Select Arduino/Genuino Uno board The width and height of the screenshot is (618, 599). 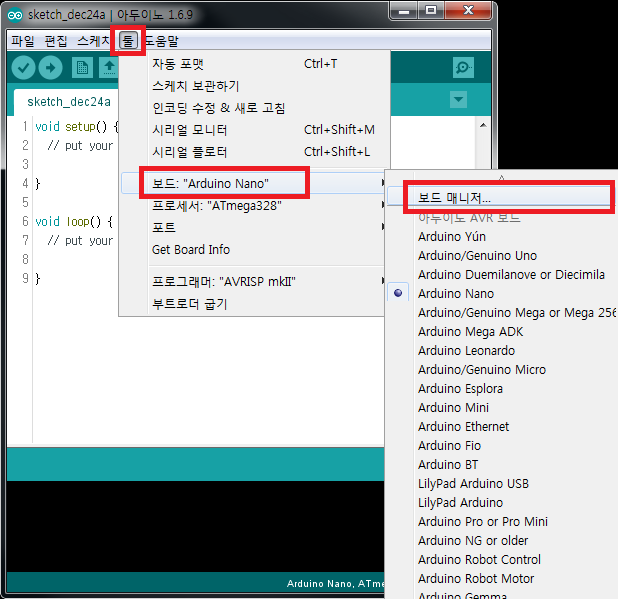pyautogui.click(x=477, y=255)
